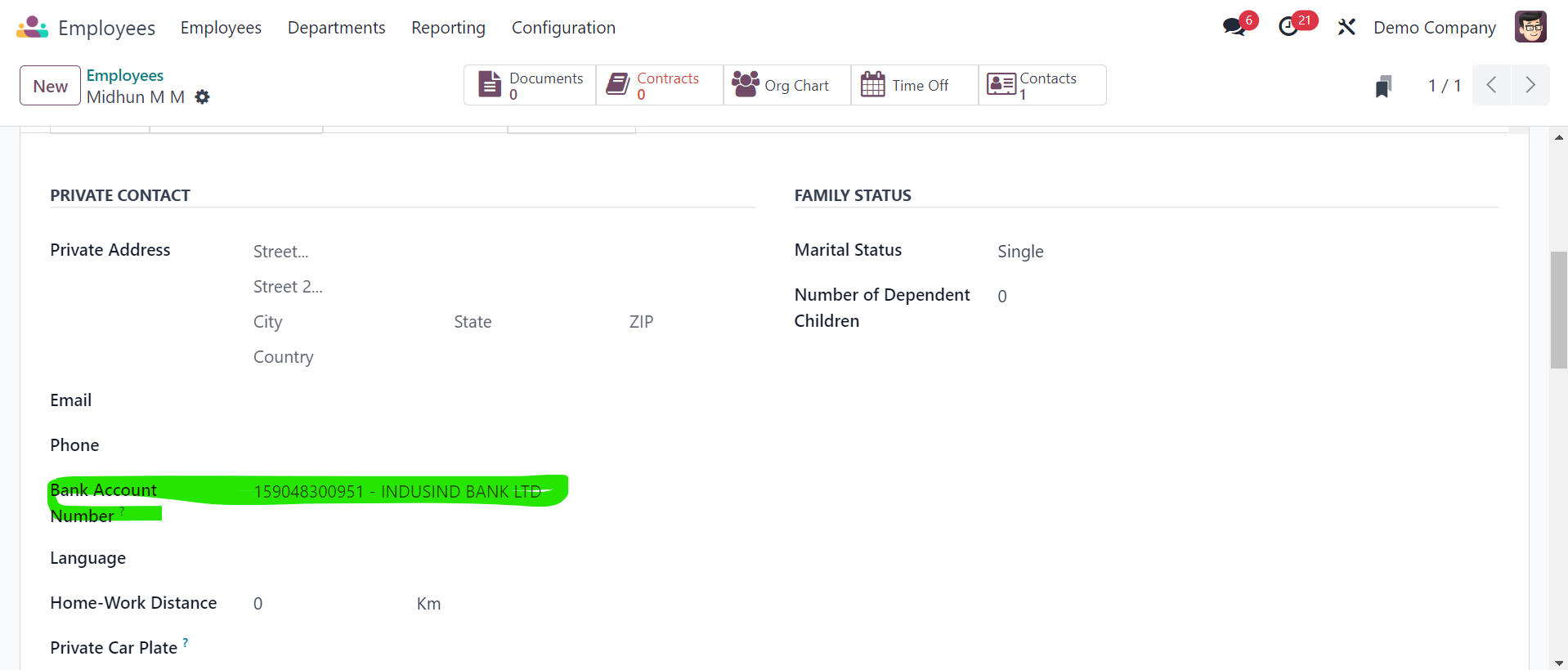Click the 1 / 1 pager counter
Viewport: 1568px width, 670px height.
click(x=1445, y=86)
